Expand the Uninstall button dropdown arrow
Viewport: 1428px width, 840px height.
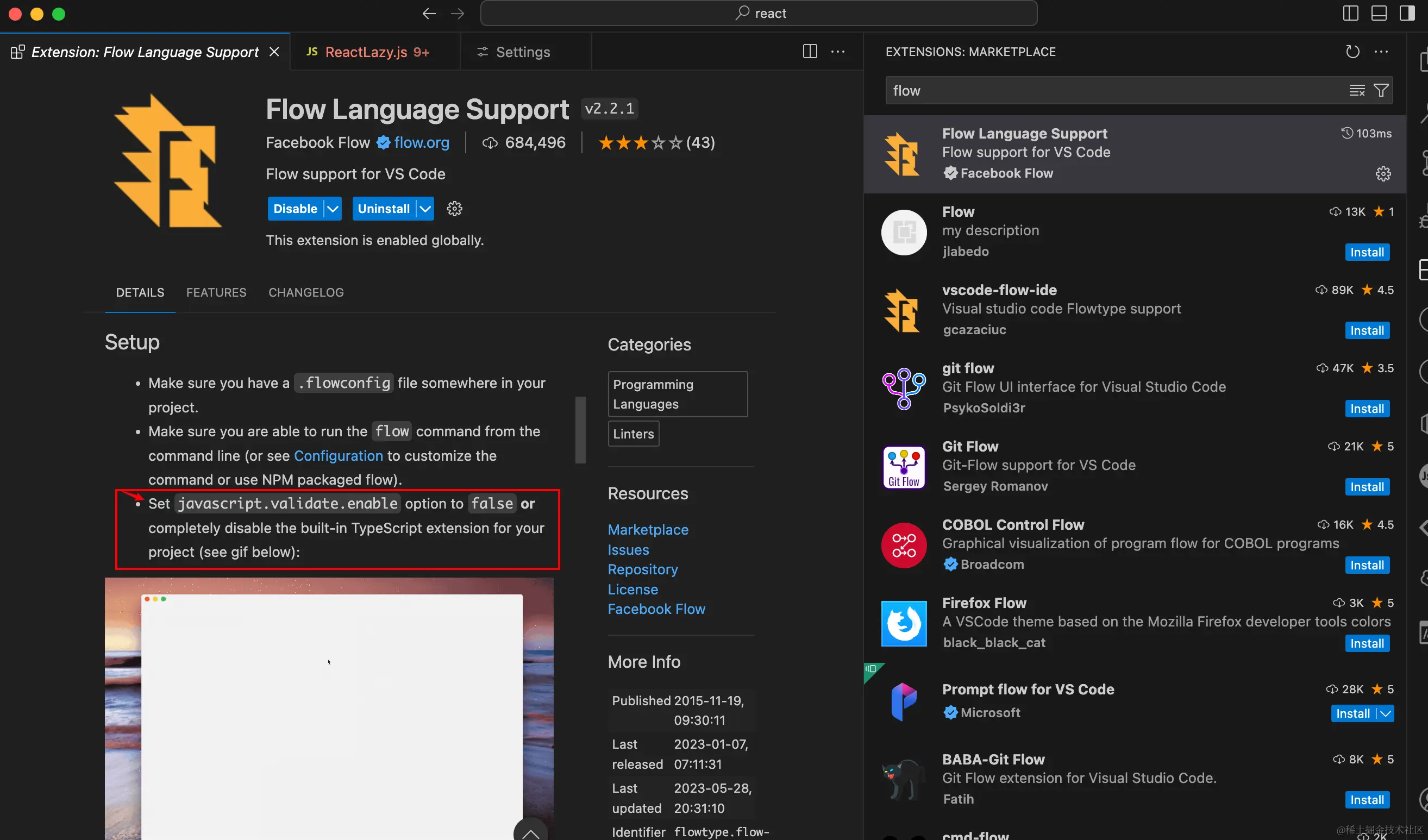[425, 209]
